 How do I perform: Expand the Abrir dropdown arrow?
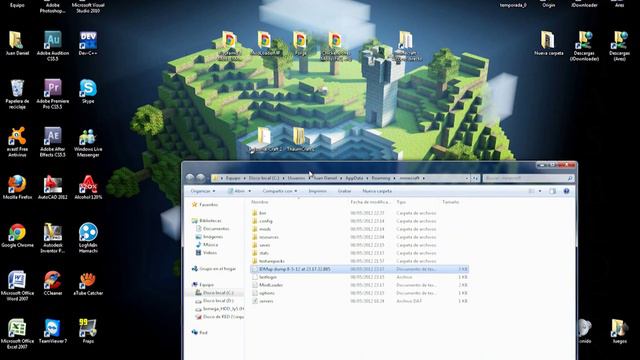(250, 191)
